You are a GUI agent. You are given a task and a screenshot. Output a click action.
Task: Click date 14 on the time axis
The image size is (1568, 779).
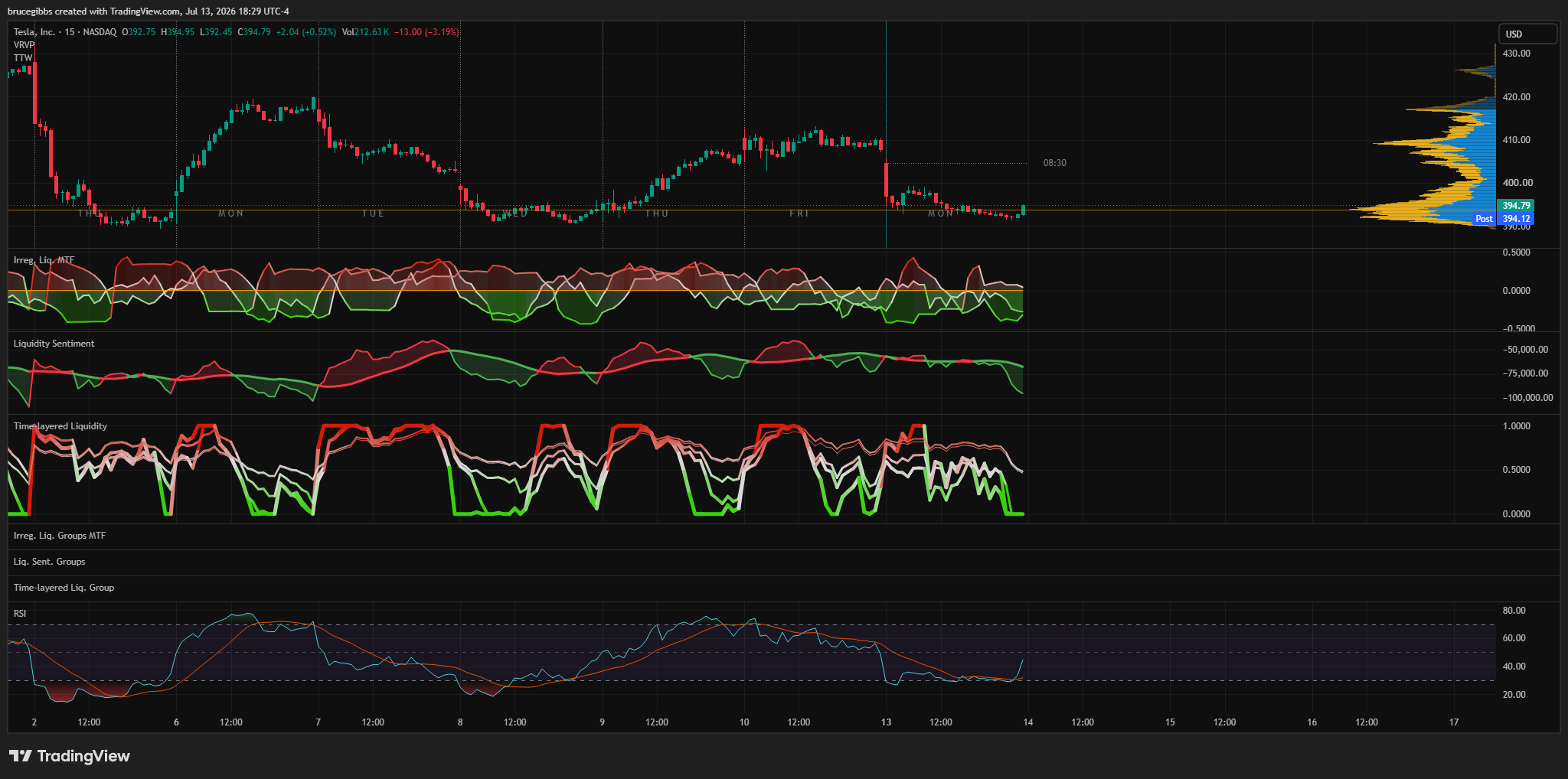pyautogui.click(x=1028, y=722)
